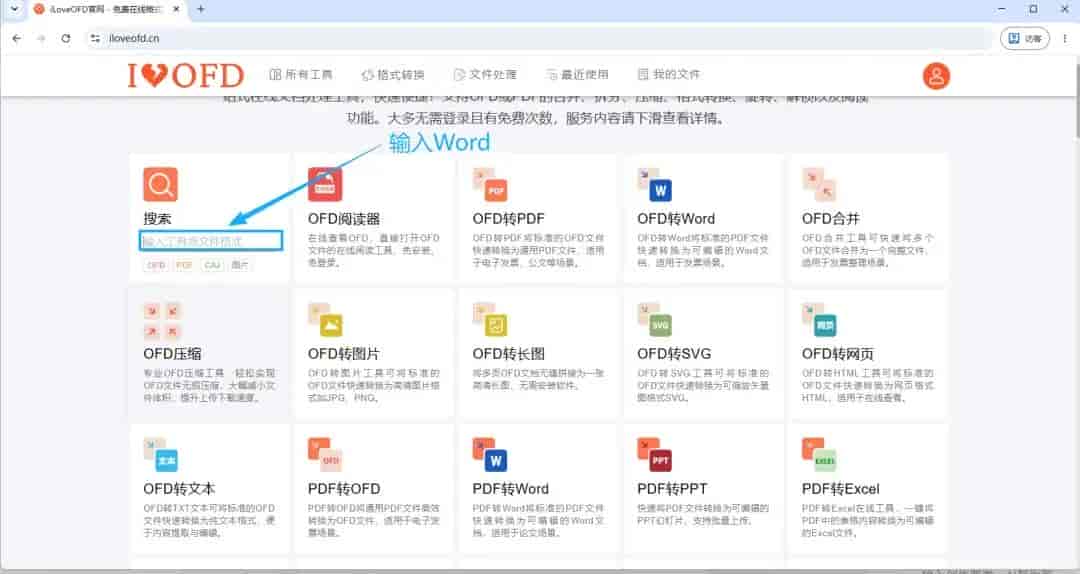Open the OFD阅读器 title link
The width and height of the screenshot is (1080, 574).
coord(344,219)
